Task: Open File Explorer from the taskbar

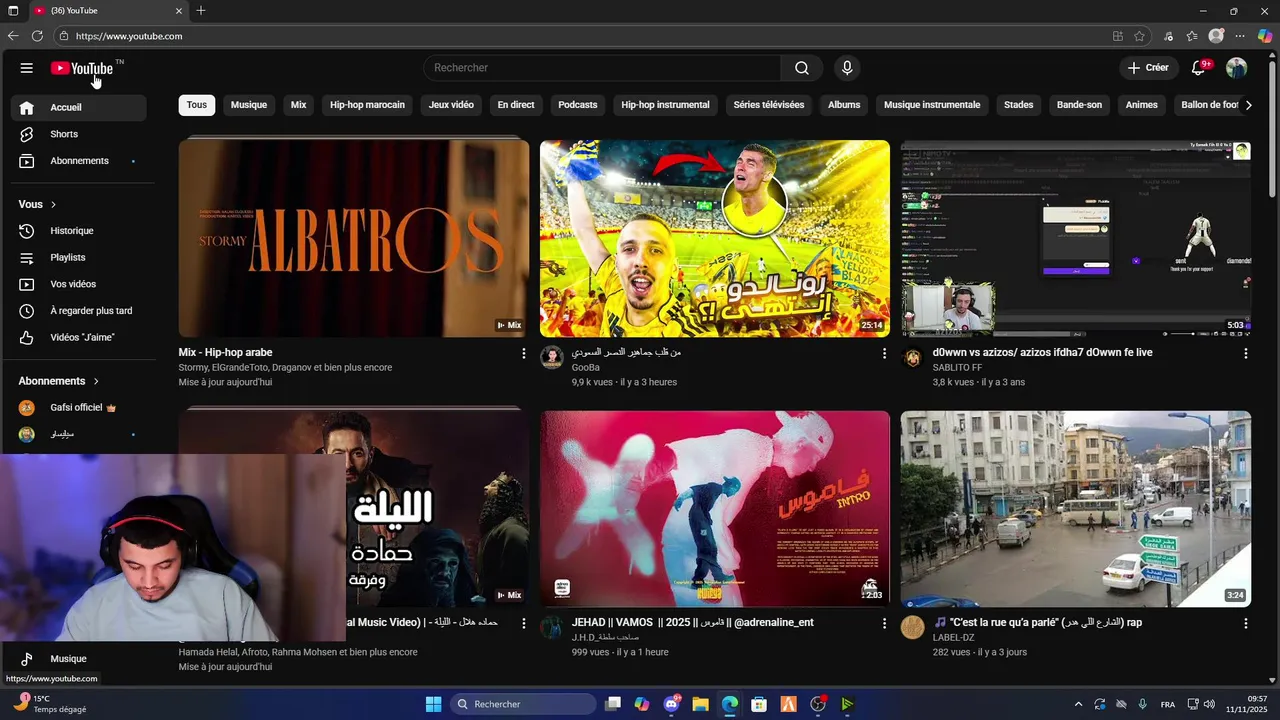Action: 700,704
